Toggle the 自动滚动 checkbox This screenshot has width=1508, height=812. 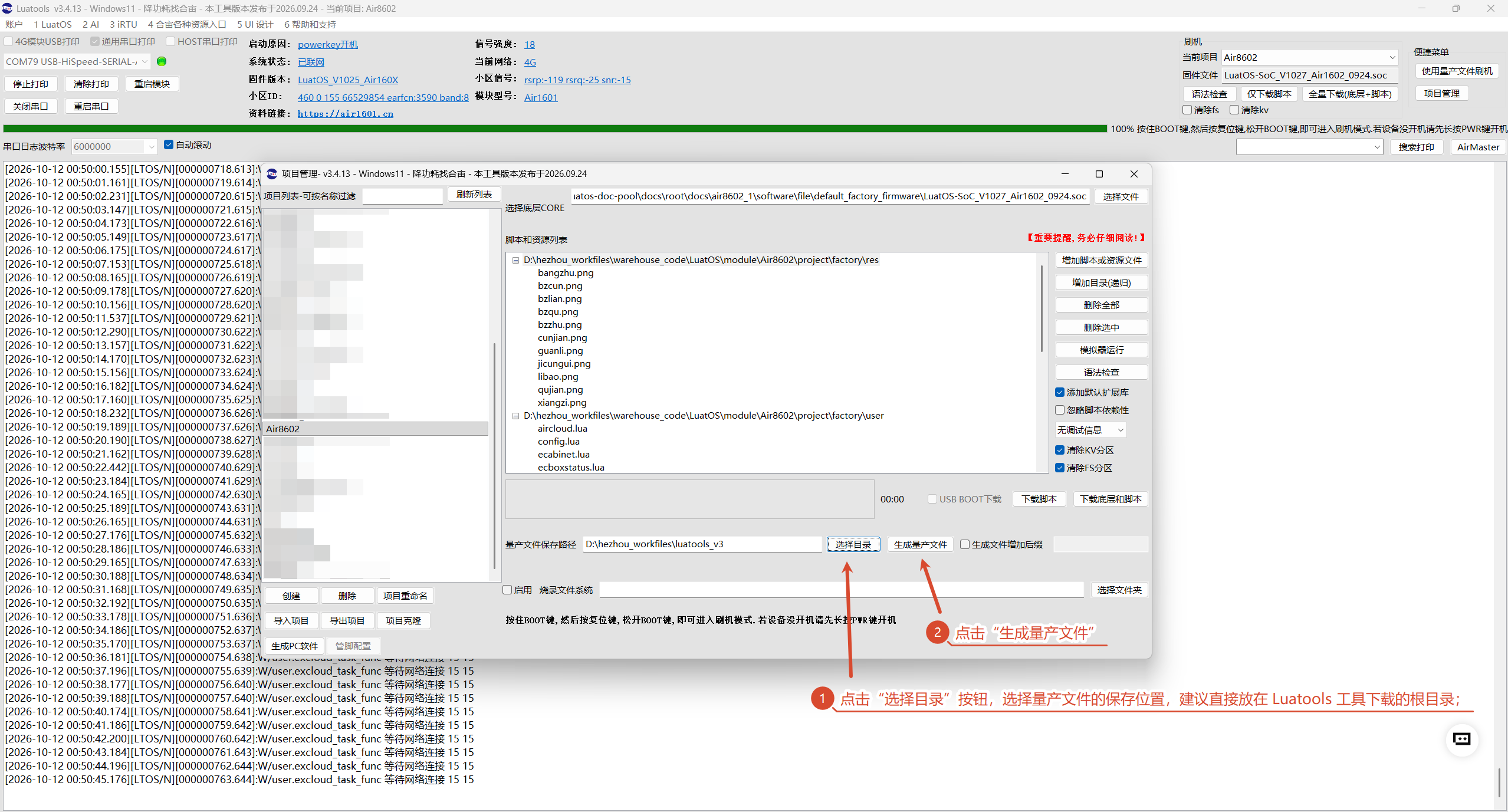click(169, 144)
